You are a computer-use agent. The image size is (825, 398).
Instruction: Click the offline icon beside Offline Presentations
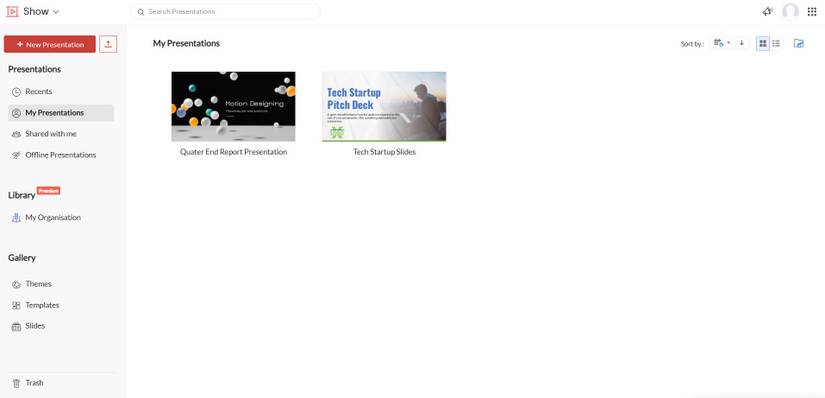(16, 155)
